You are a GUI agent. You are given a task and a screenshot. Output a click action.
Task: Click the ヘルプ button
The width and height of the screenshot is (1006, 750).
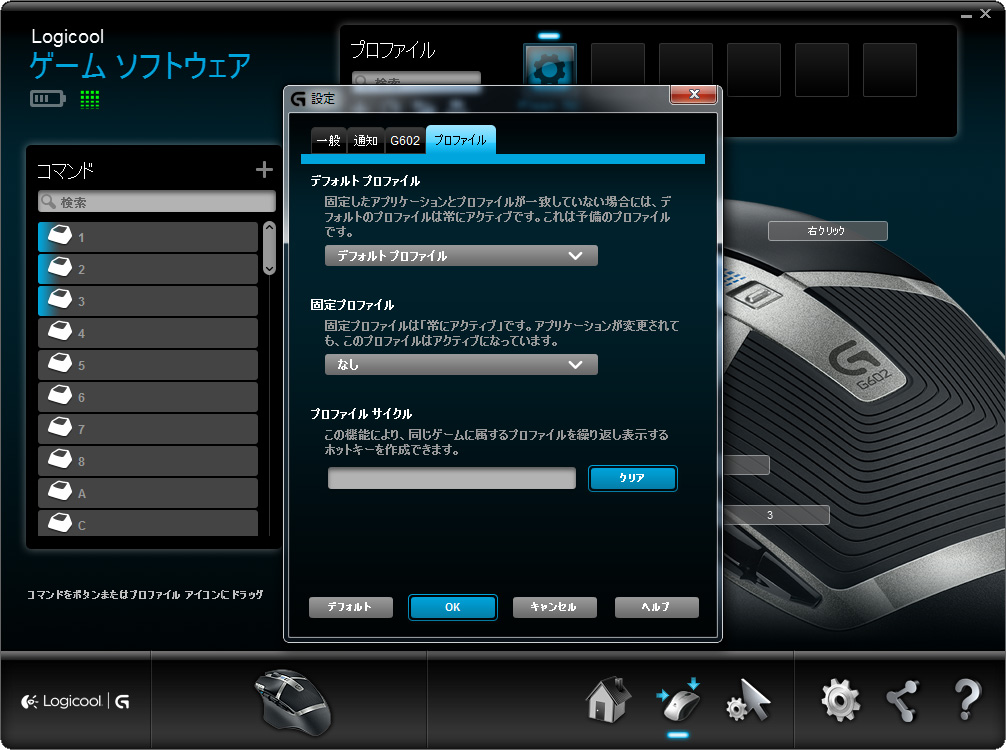(656, 607)
